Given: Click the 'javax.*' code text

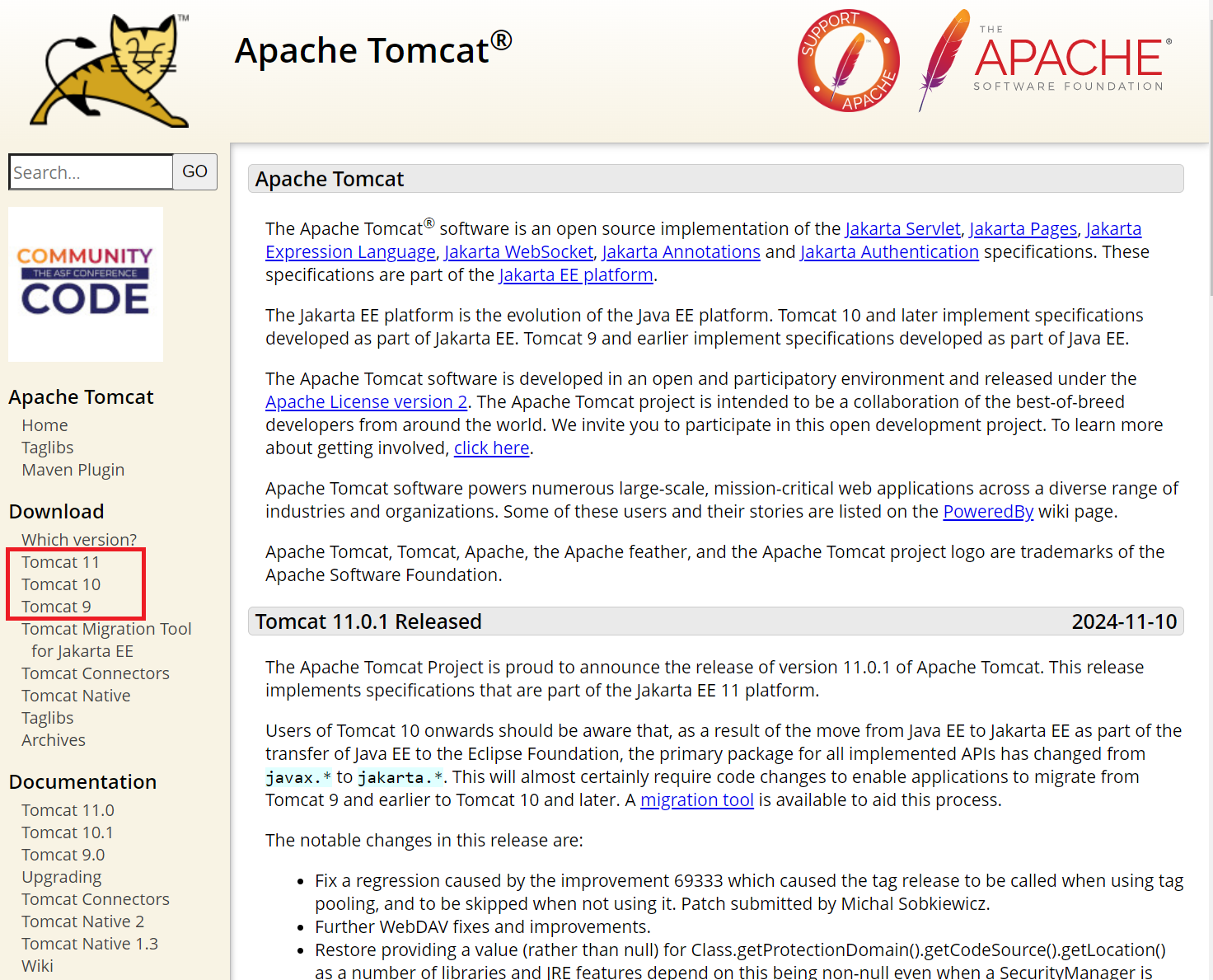Looking at the screenshot, I should coord(299,777).
